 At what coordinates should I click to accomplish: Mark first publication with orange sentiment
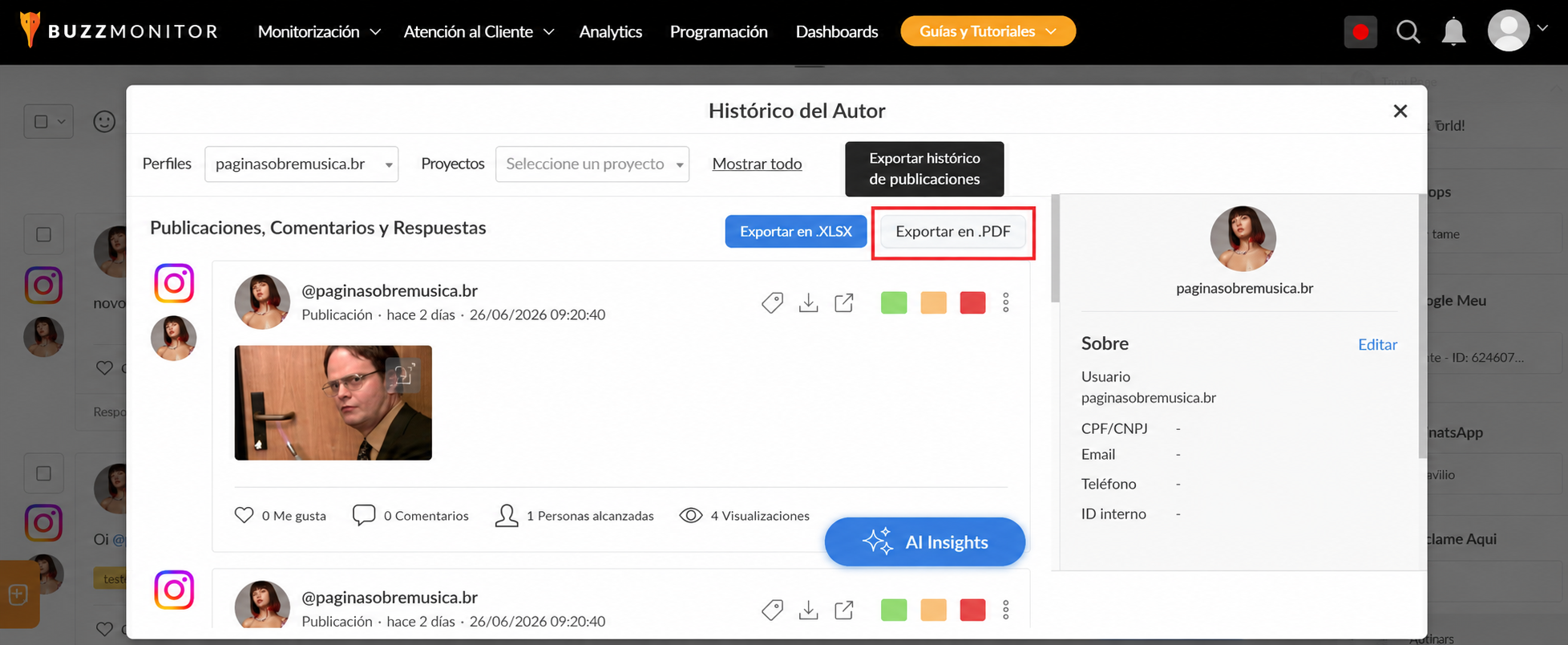click(933, 302)
